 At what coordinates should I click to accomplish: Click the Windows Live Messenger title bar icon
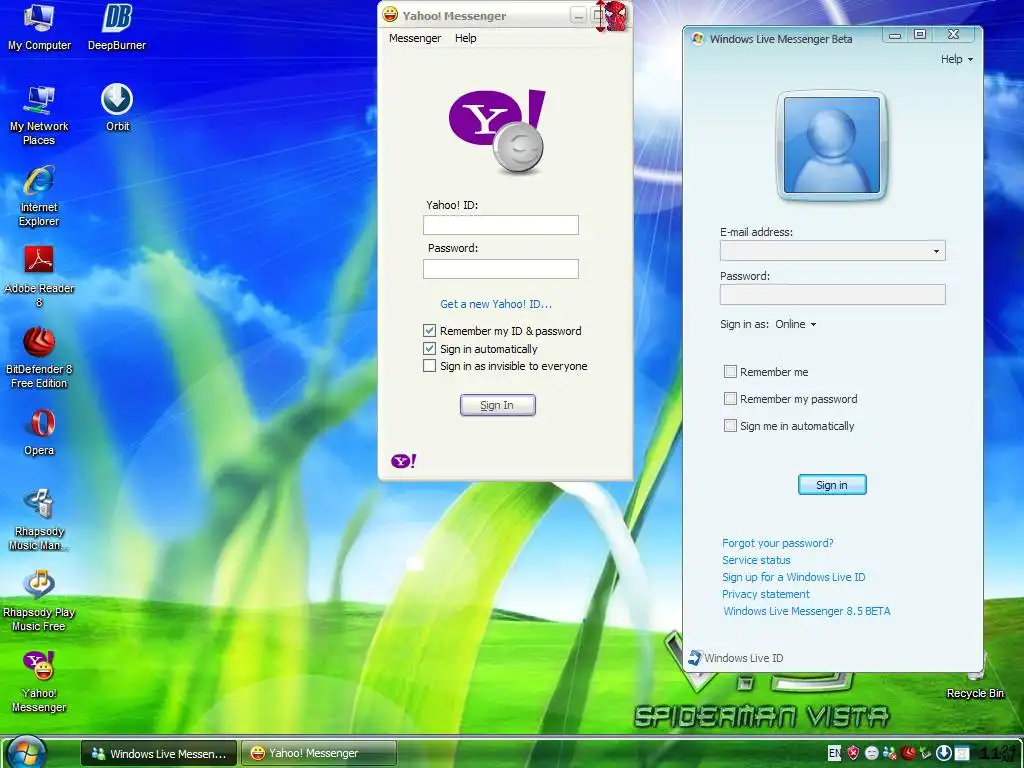click(697, 39)
